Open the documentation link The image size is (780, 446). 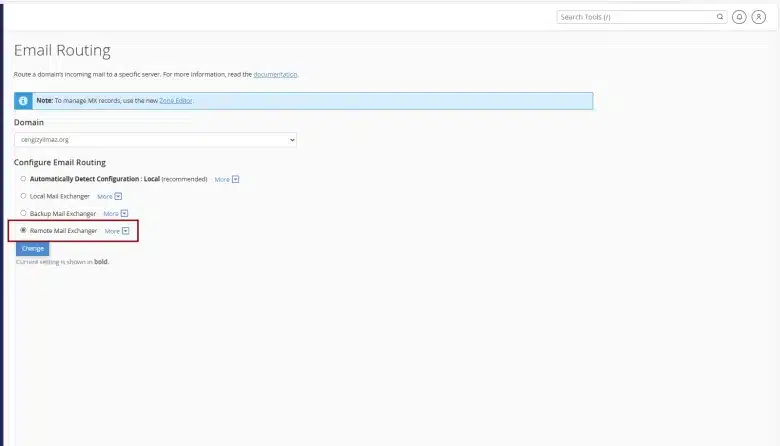(275, 74)
